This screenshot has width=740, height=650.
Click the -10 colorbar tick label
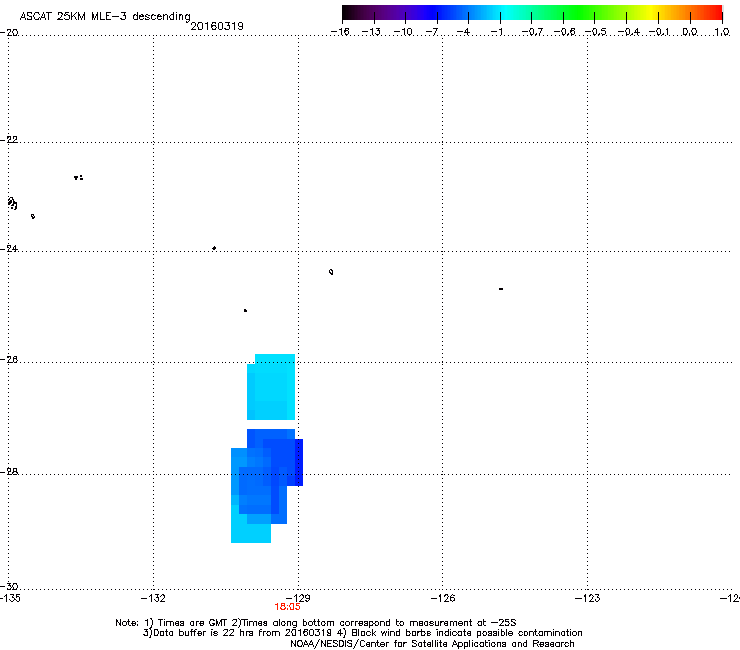[403, 32]
